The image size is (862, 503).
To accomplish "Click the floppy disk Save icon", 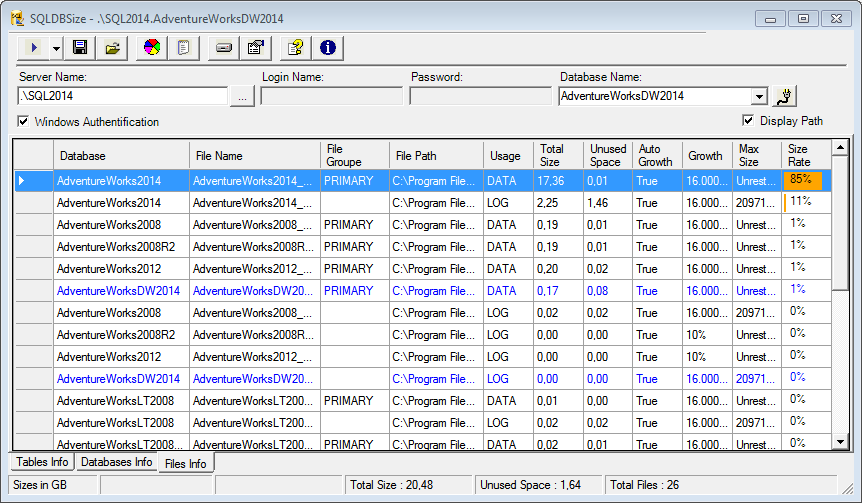I will coord(80,48).
